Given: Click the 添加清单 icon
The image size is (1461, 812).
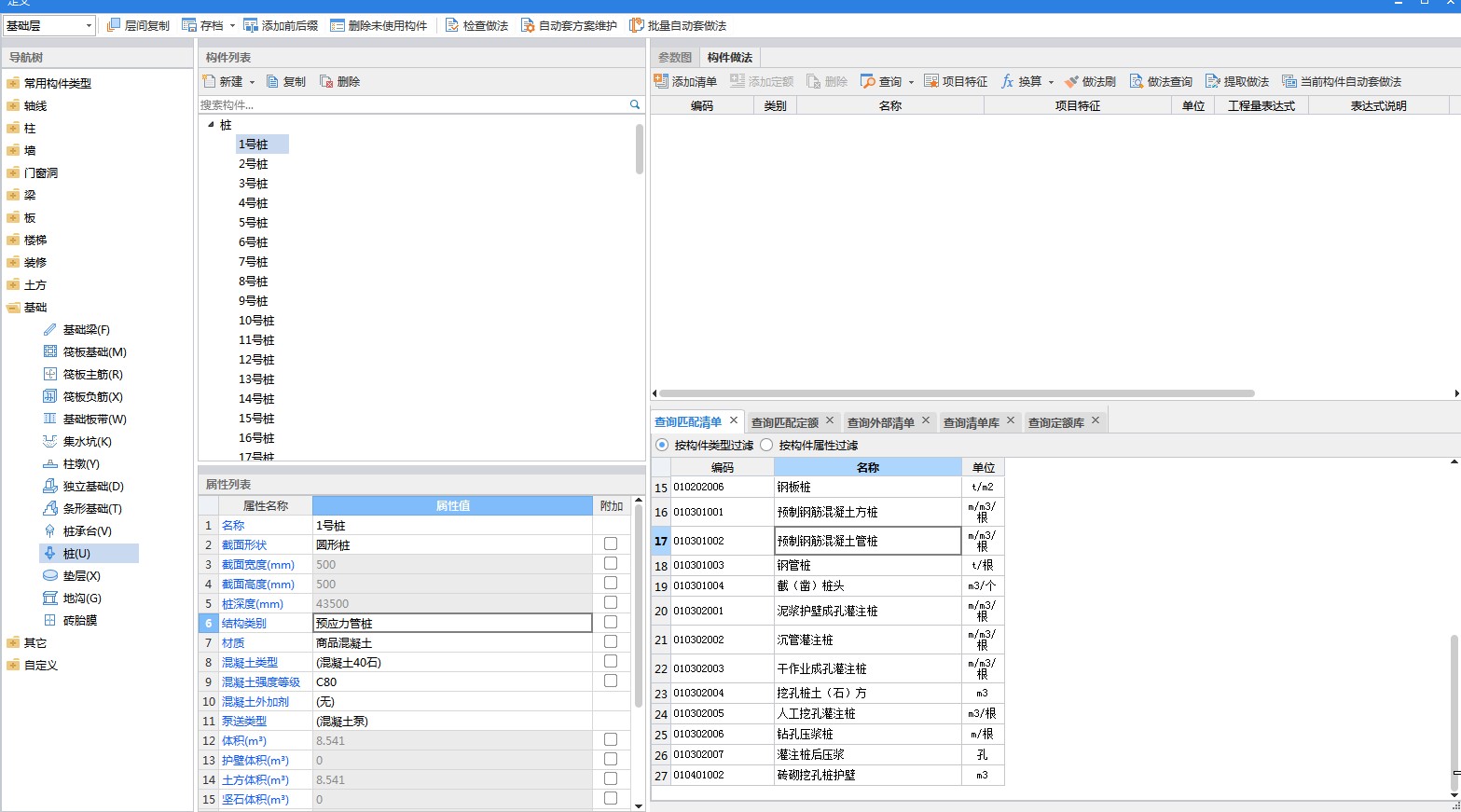Looking at the screenshot, I should click(x=661, y=81).
